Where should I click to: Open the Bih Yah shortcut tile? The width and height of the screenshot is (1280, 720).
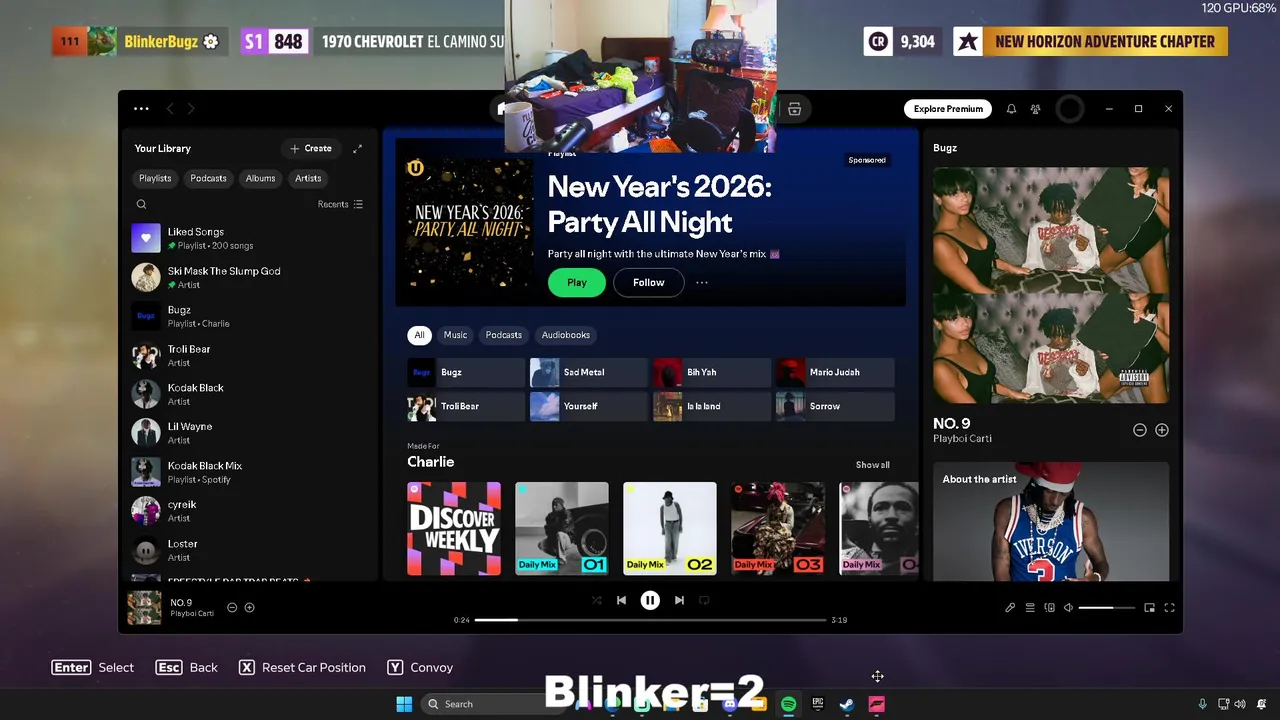click(x=712, y=372)
